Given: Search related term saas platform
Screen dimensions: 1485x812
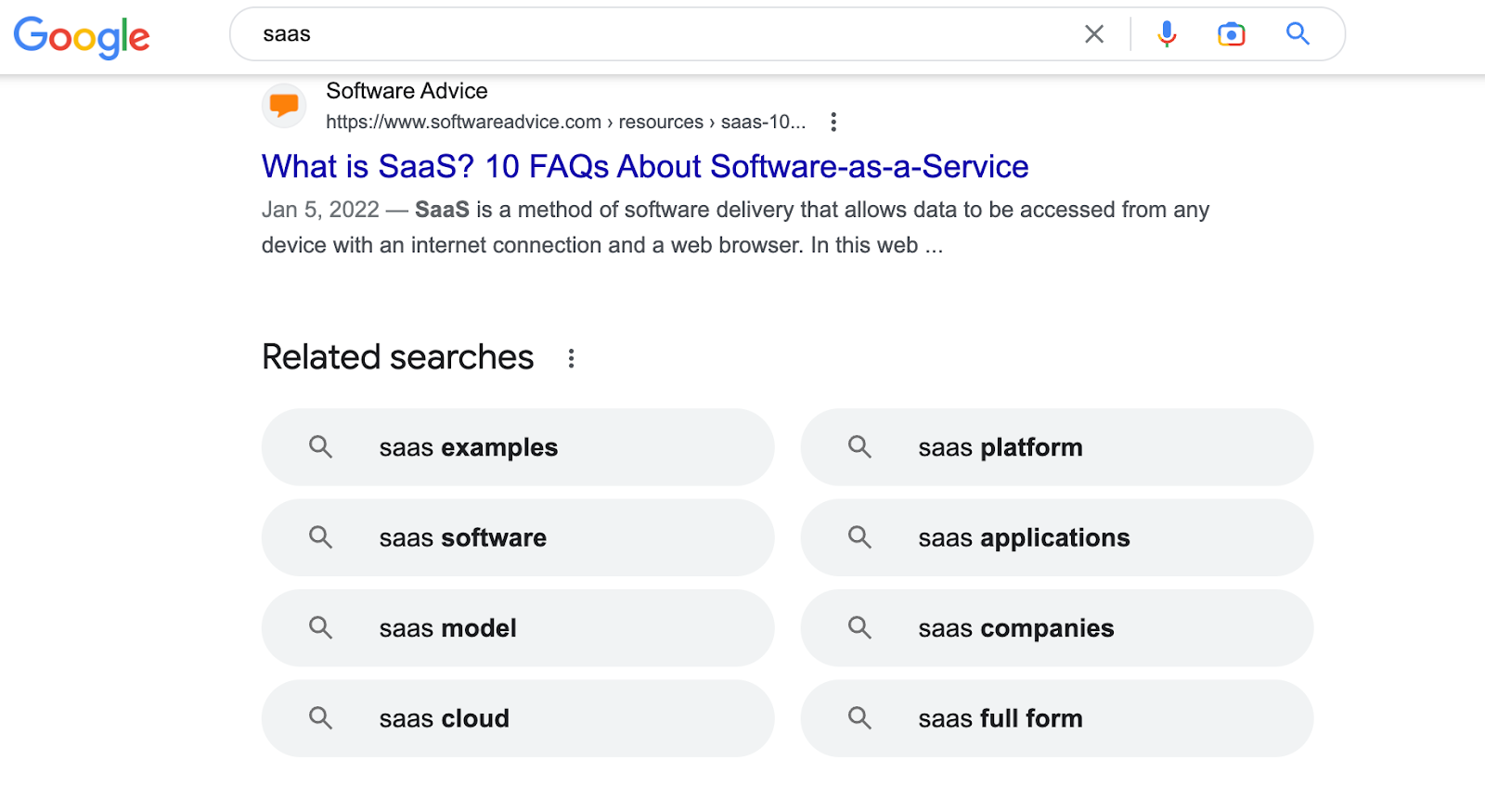Looking at the screenshot, I should click(x=1057, y=447).
